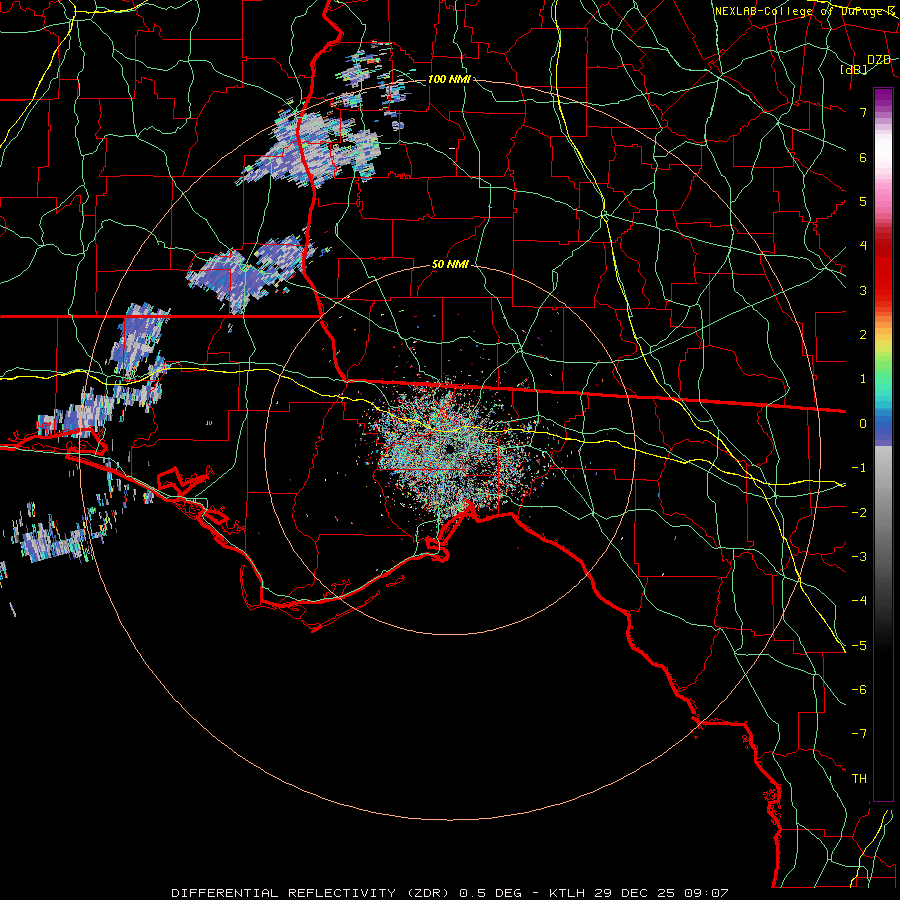Click the 7 value on the color scale
Viewport: 900px width, 900px height.
pyautogui.click(x=863, y=112)
